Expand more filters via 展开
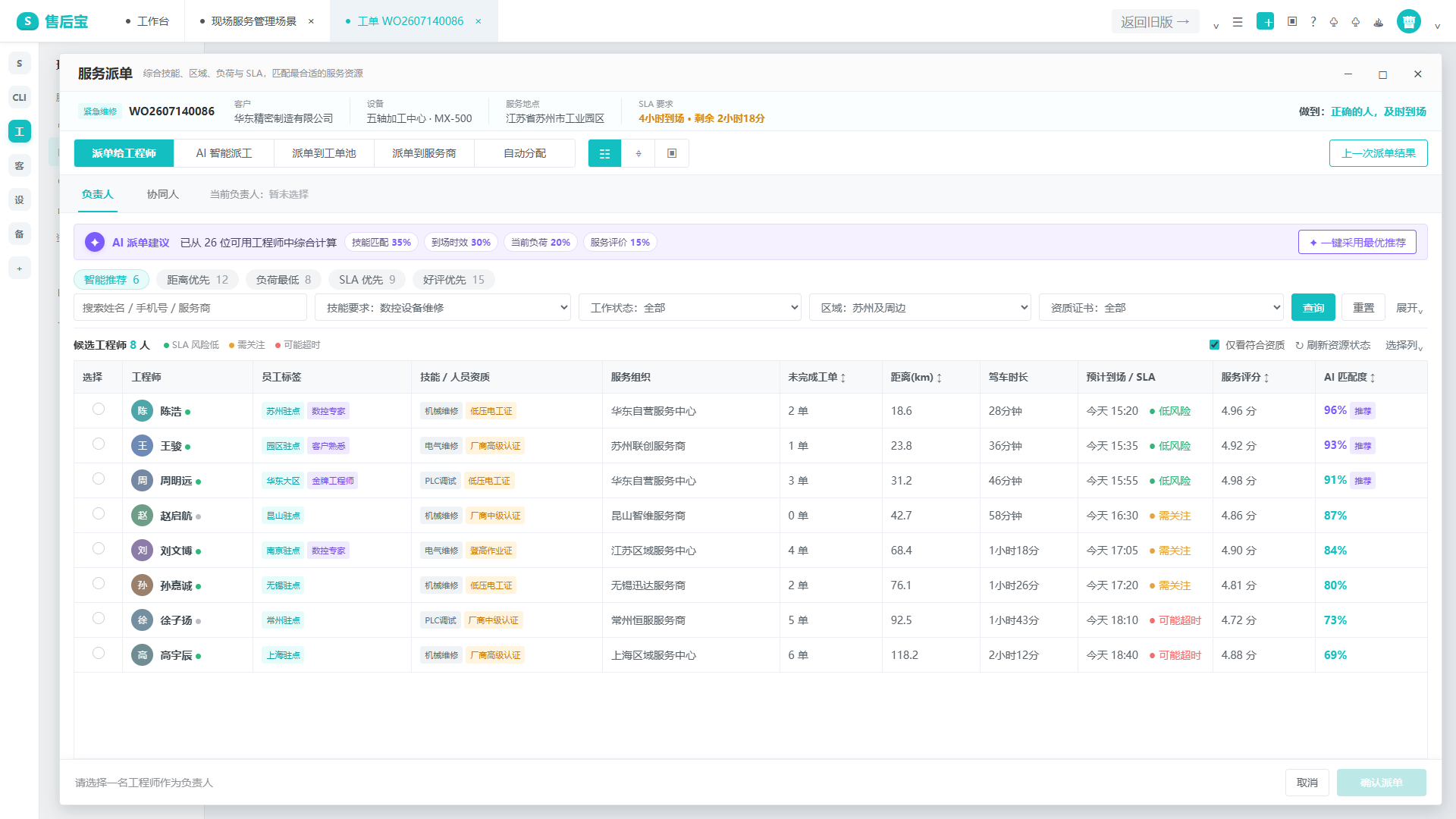 coord(1409,308)
